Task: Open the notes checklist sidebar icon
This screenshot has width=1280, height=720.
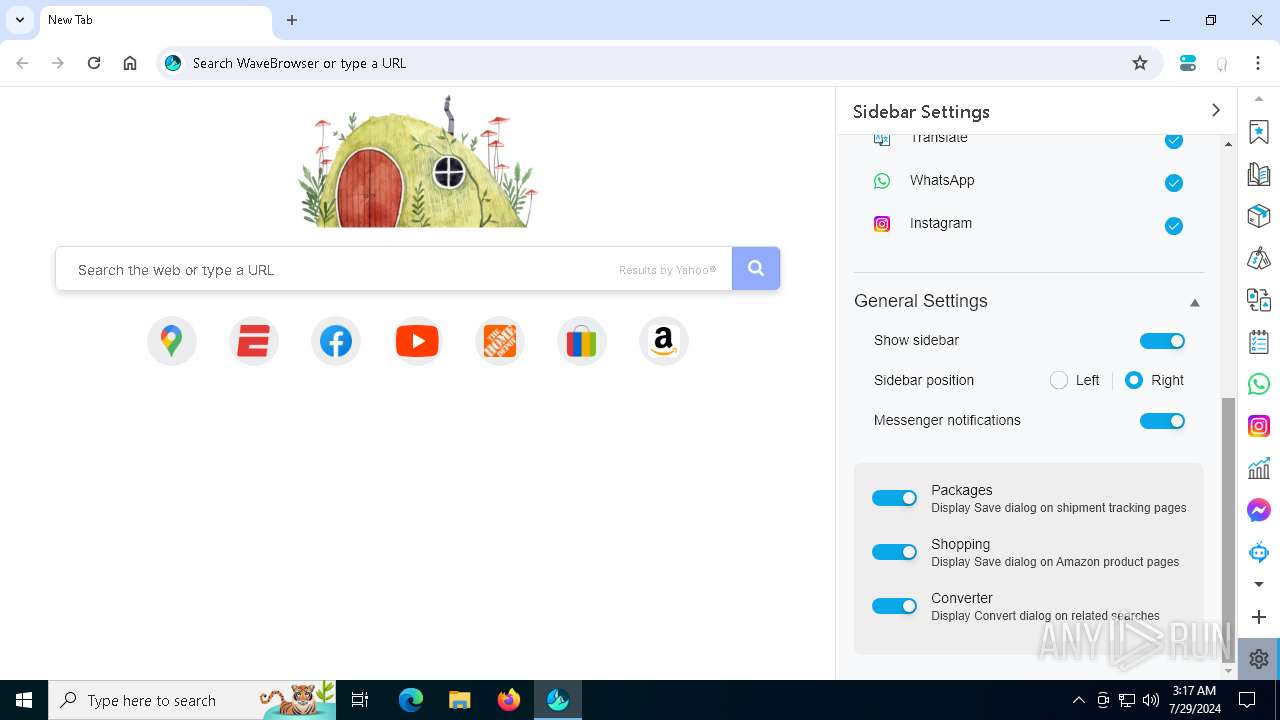Action: pyautogui.click(x=1259, y=342)
